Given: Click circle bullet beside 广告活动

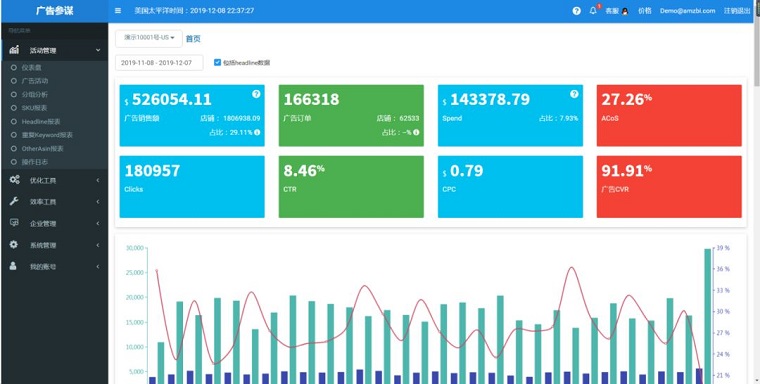Looking at the screenshot, I should click(14, 81).
